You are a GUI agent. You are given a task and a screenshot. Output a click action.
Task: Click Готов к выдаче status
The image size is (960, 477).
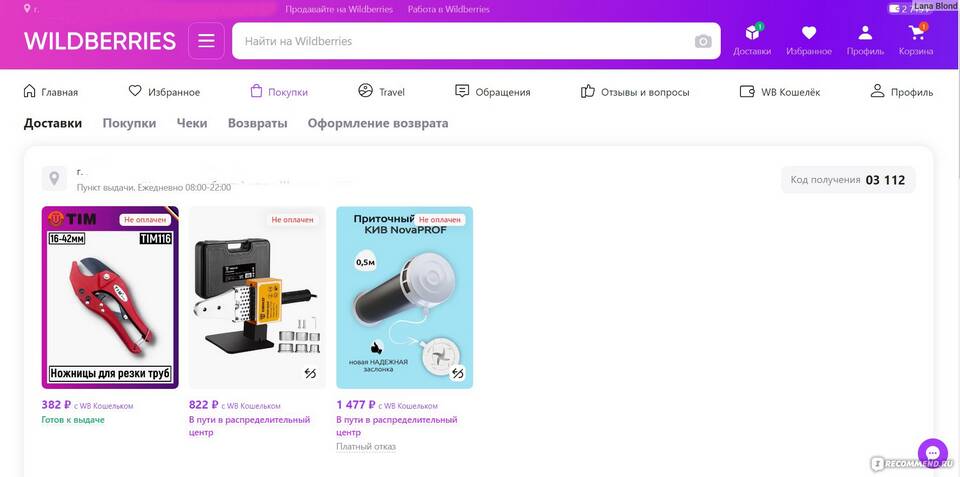coord(73,420)
